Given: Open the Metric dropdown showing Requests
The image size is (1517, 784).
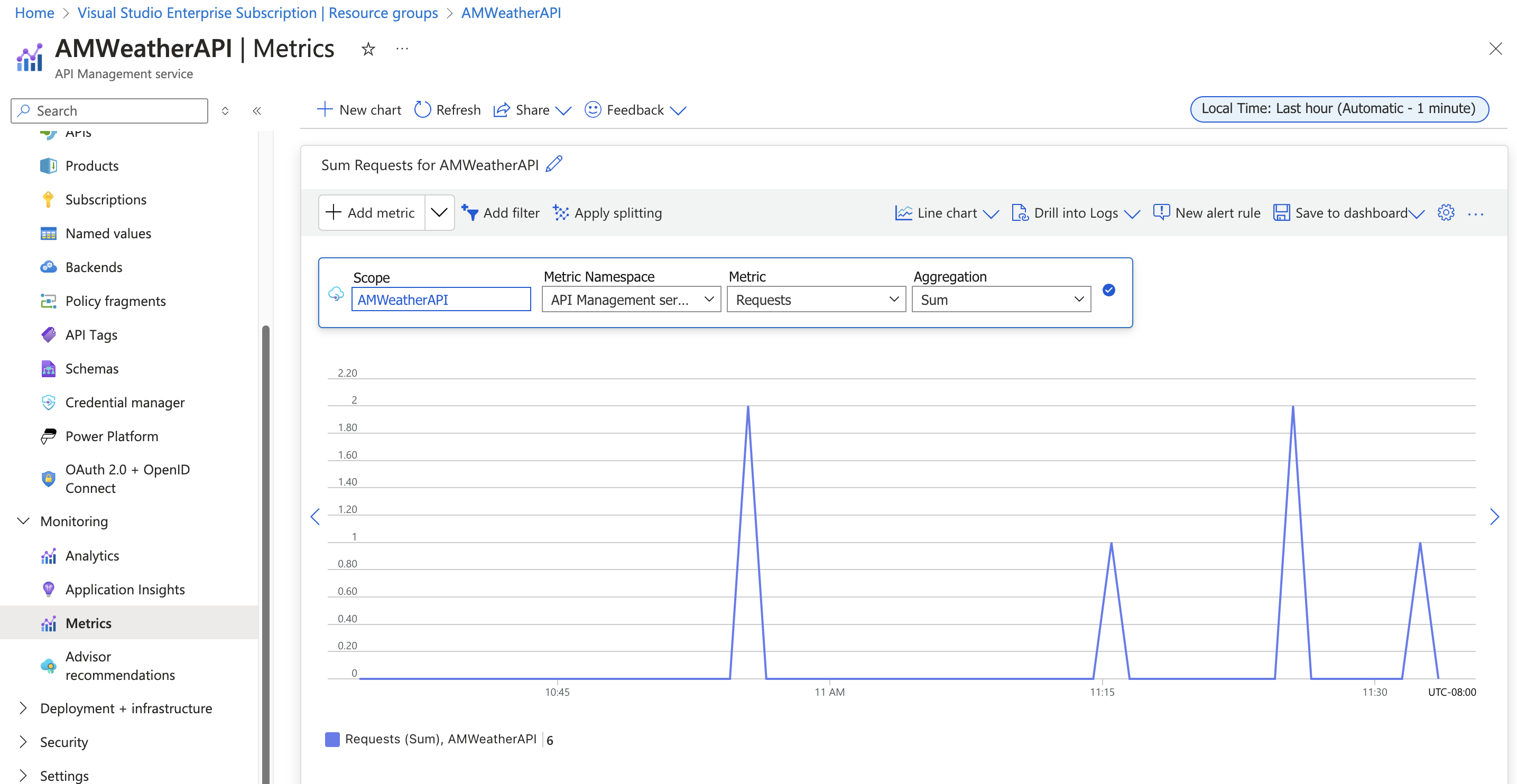Looking at the screenshot, I should (816, 300).
